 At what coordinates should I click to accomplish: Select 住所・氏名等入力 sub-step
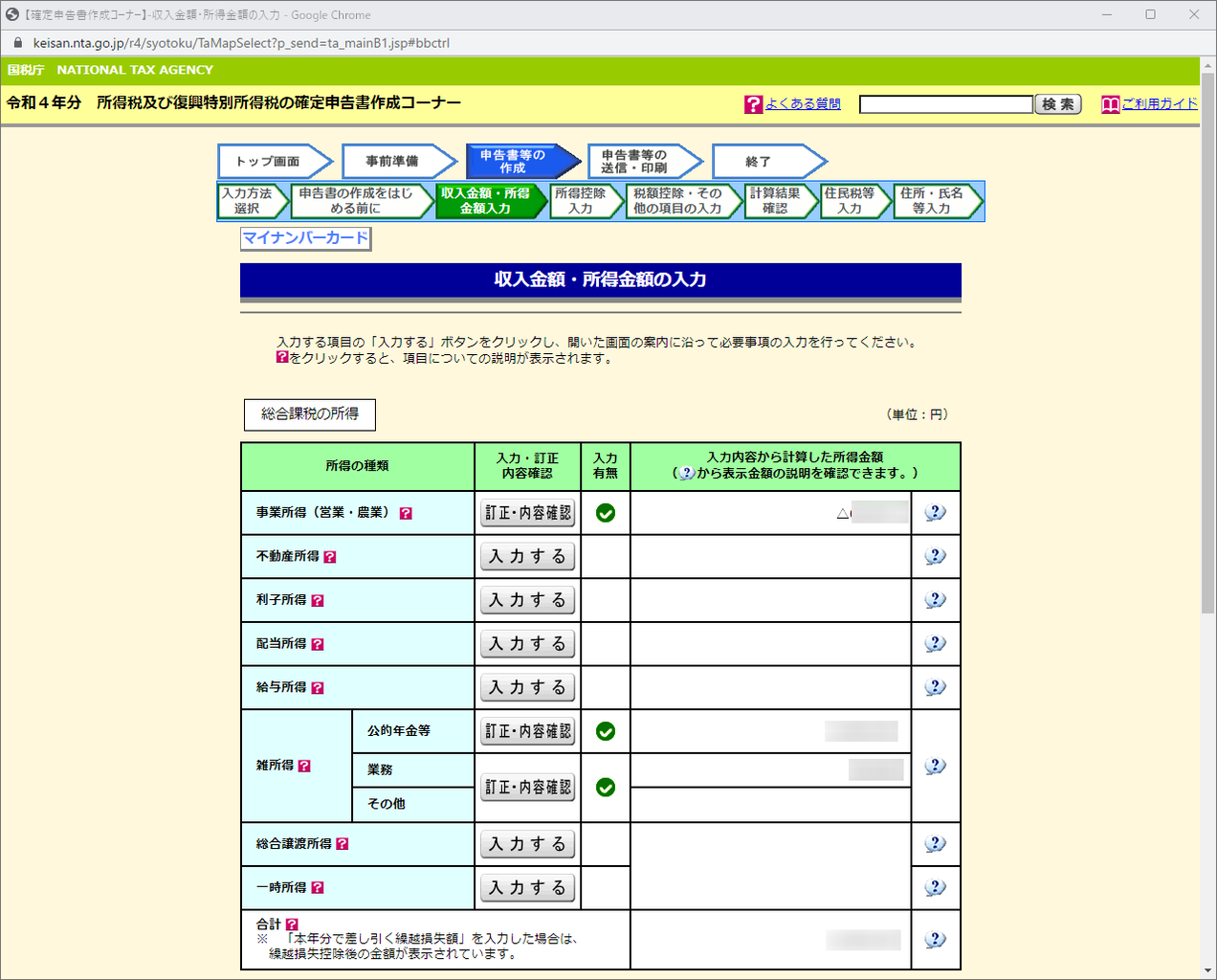coord(938,201)
